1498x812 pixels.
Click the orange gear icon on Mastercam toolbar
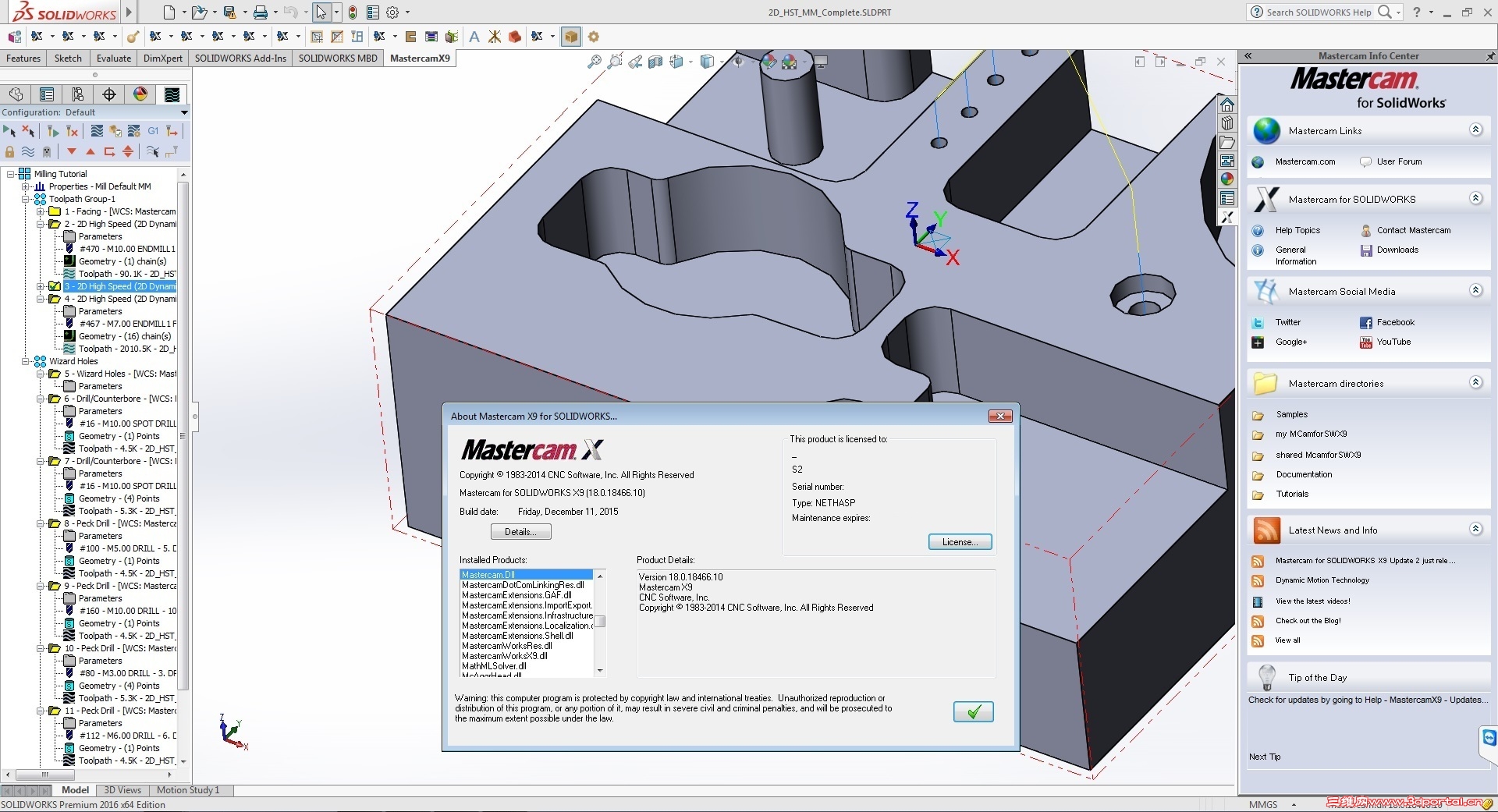click(594, 37)
